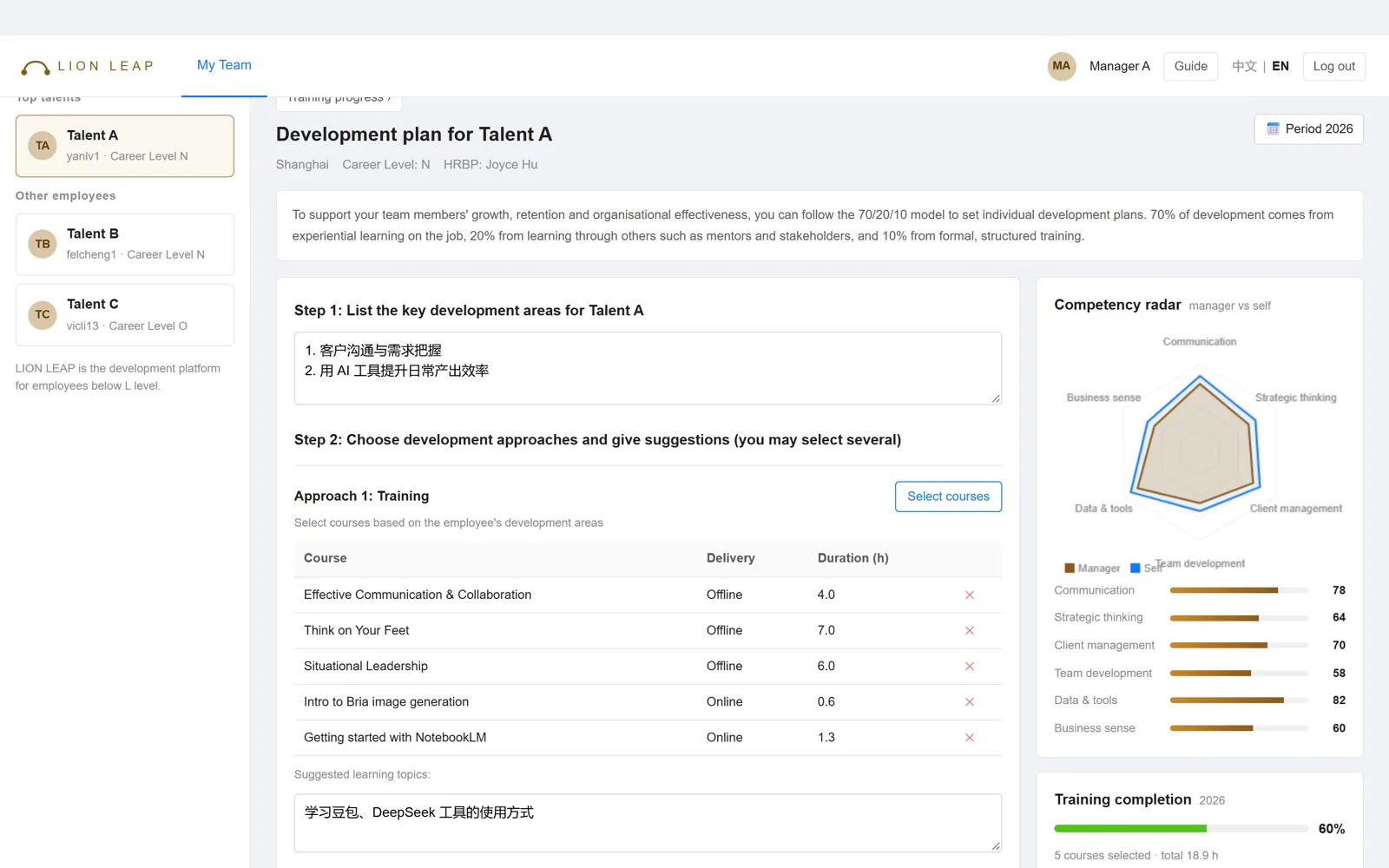Viewport: 1389px width, 868px height.
Task: Click the MA manager avatar
Action: [1061, 66]
